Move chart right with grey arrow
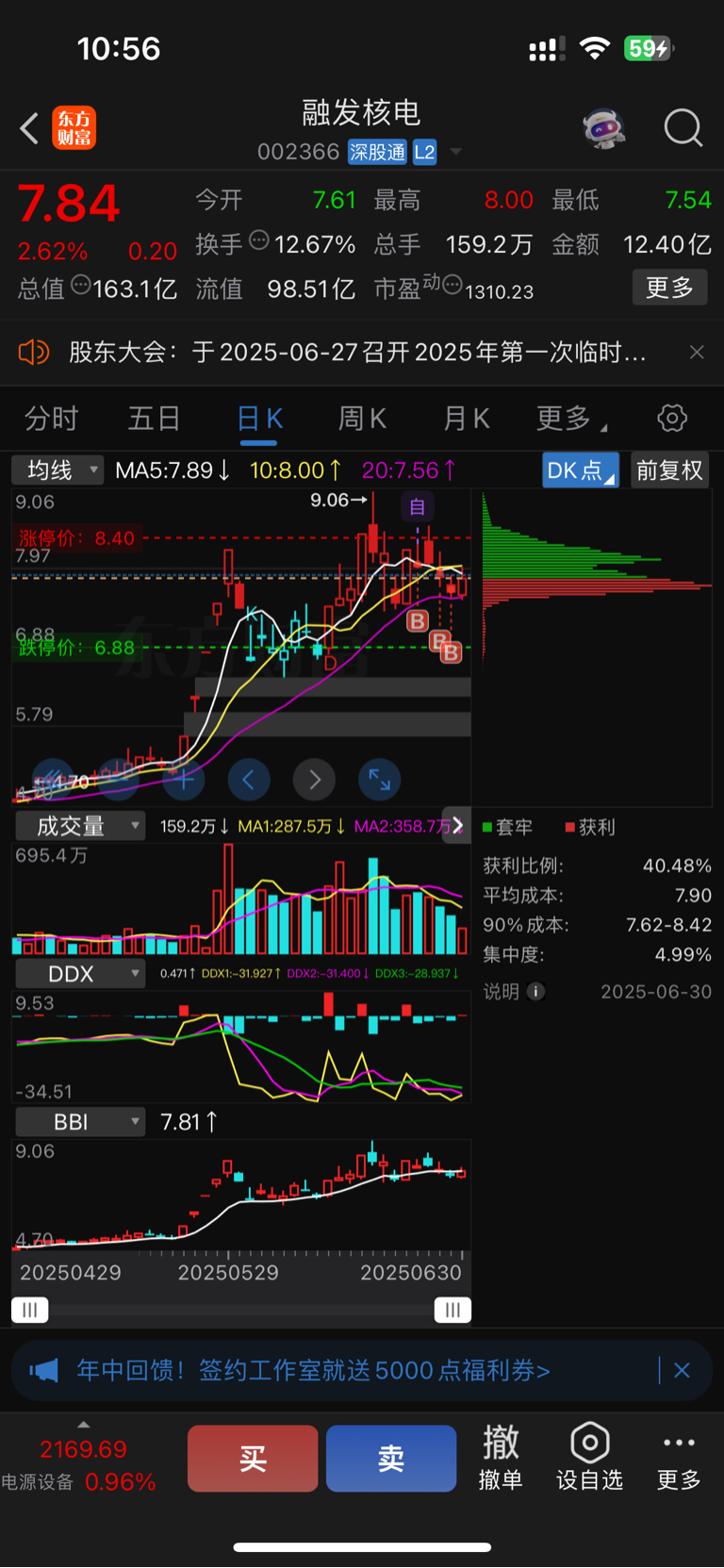Viewport: 724px width, 1568px height. [x=314, y=780]
